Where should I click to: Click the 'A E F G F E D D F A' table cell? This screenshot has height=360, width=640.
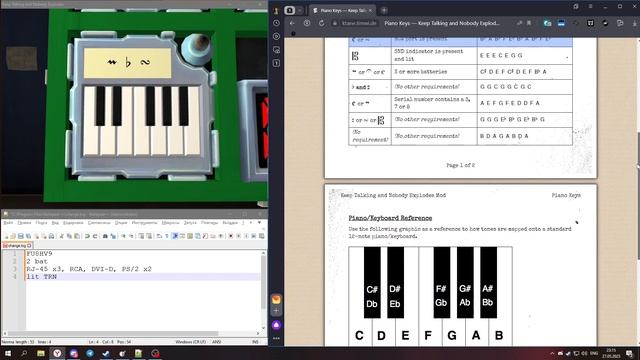524,103
